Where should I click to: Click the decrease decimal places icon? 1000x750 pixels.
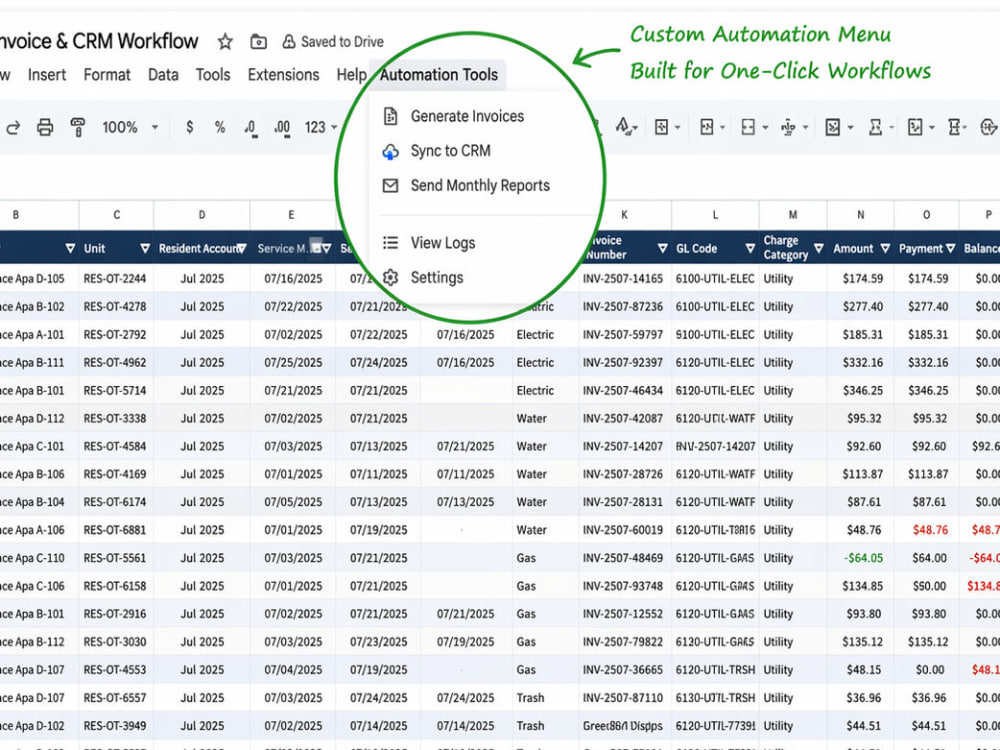251,128
